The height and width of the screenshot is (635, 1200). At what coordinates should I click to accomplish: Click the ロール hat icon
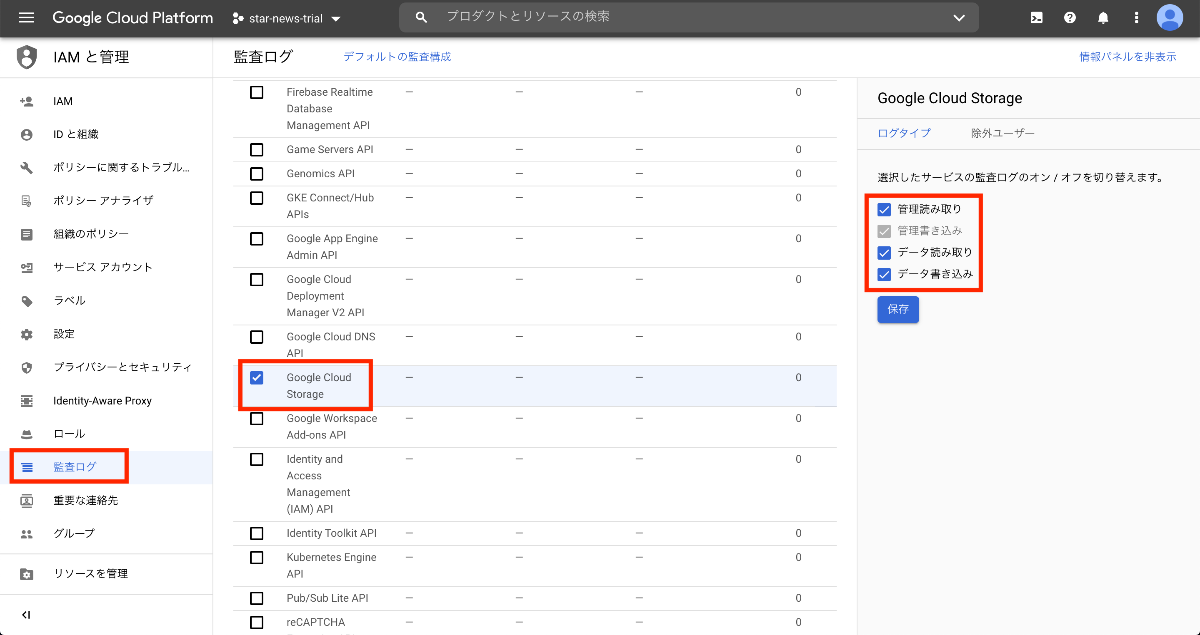[x=27, y=434]
